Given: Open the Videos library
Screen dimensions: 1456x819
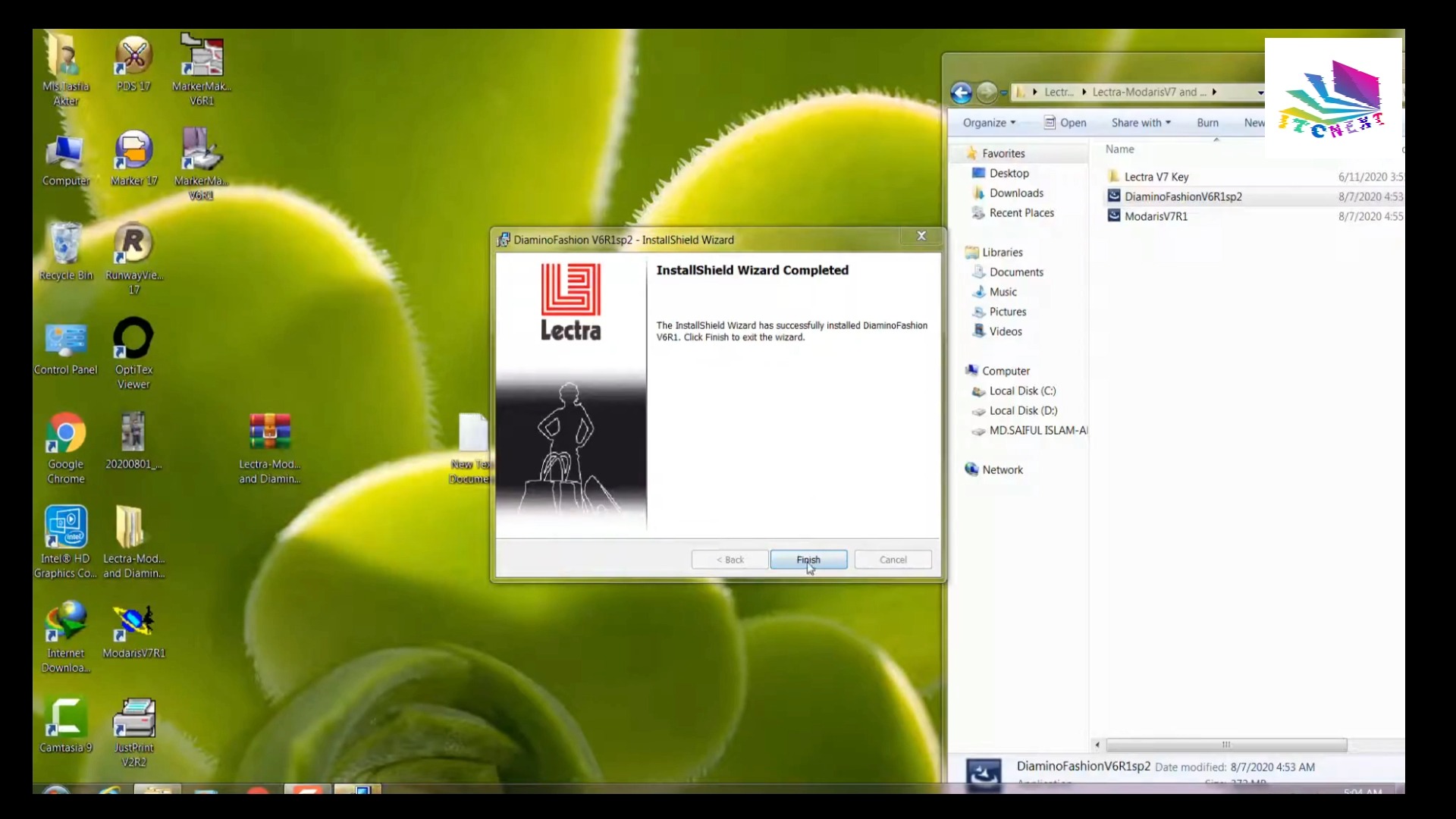Looking at the screenshot, I should tap(1005, 331).
